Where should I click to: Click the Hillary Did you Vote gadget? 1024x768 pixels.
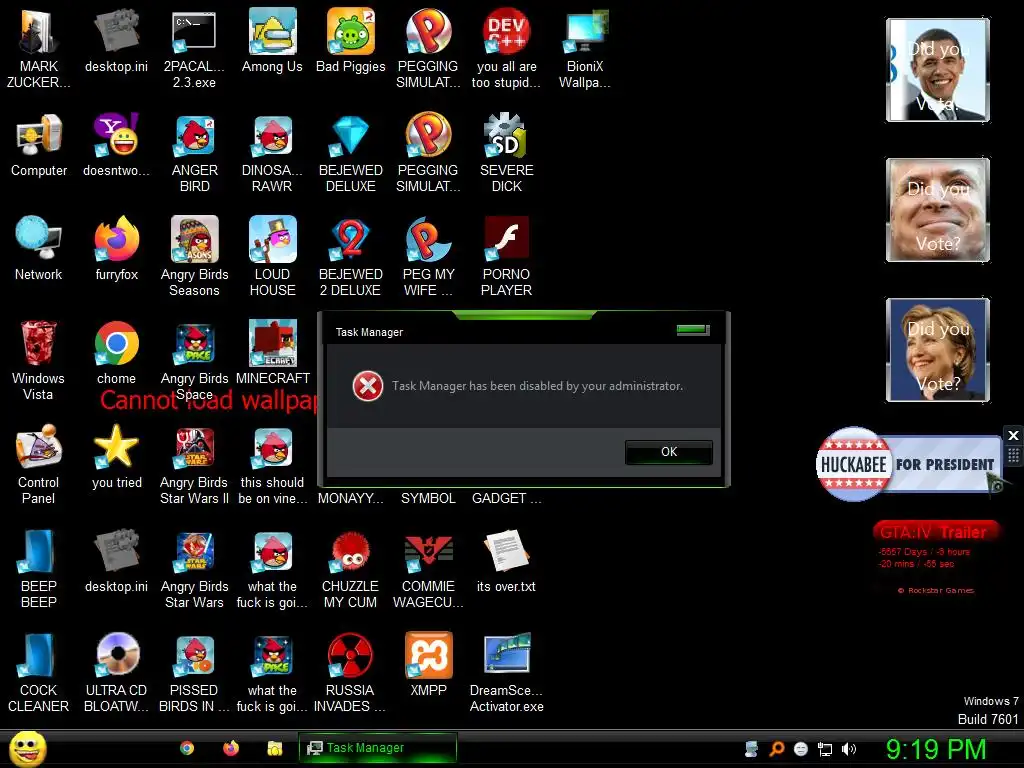(938, 350)
